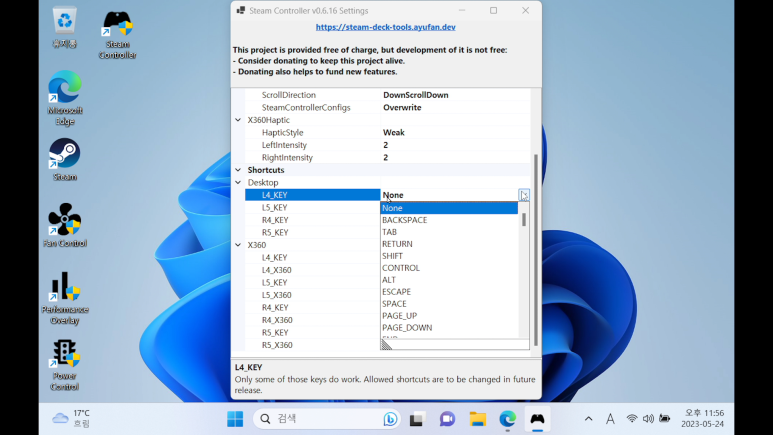Click the Windows Start button
Screen dimensions: 773x435
pyautogui.click(x=235, y=419)
